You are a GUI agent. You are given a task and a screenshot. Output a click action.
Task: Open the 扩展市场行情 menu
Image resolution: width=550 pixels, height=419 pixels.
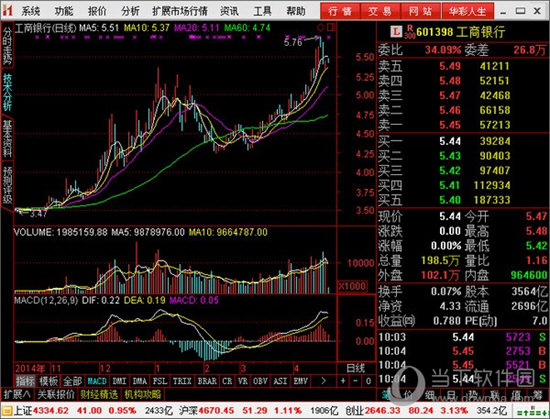click(180, 11)
